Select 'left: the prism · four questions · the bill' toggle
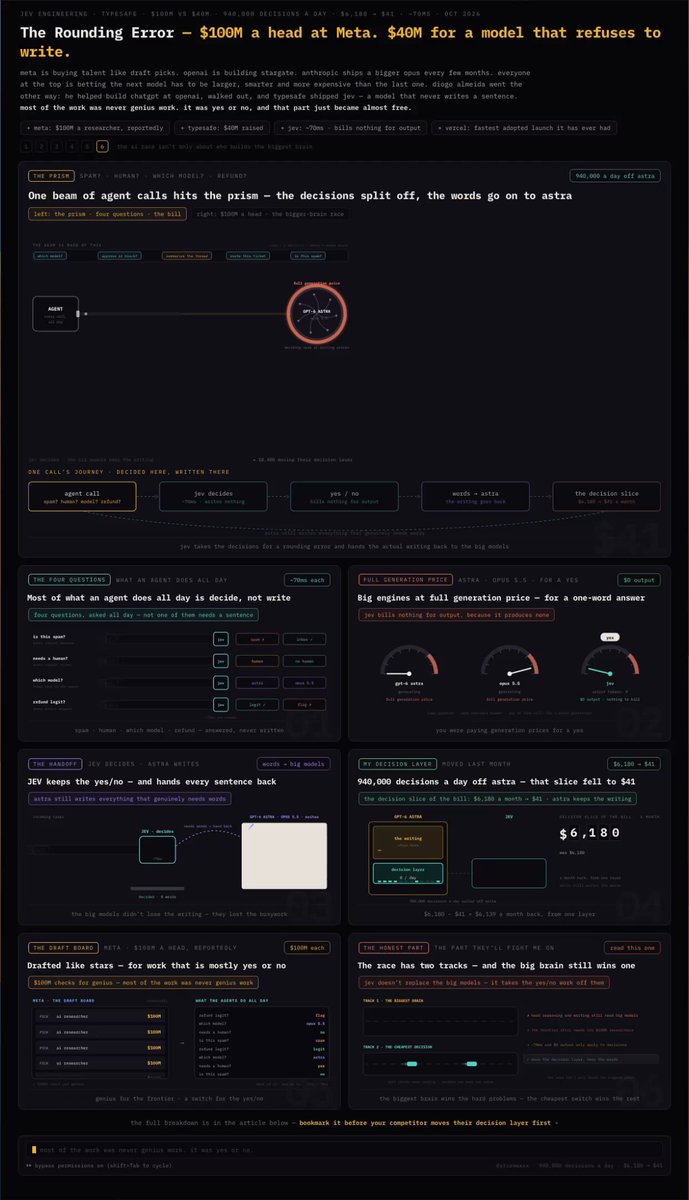Image resolution: width=689 pixels, height=1200 pixels. (107, 214)
